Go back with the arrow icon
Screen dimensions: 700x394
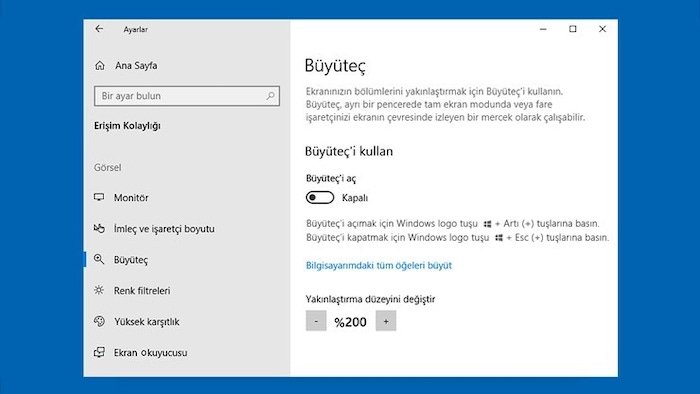(x=99, y=29)
